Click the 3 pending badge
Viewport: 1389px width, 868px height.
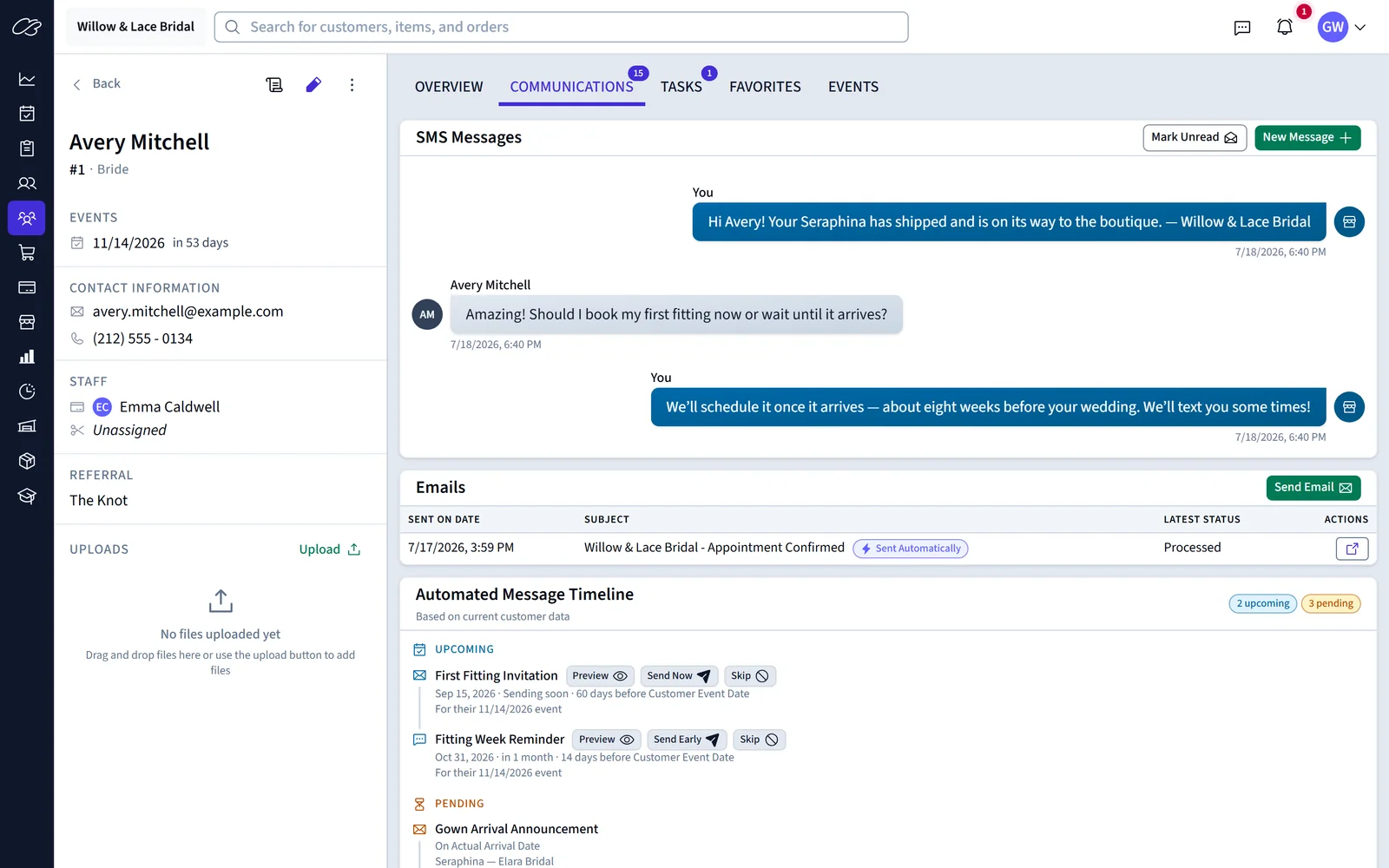click(x=1331, y=603)
